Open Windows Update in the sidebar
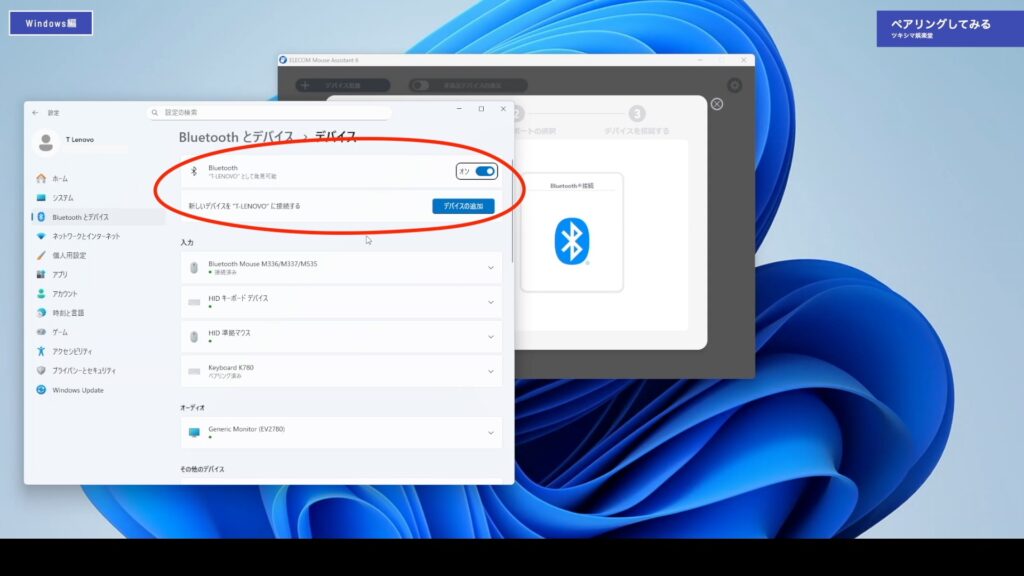This screenshot has width=1024, height=576. [x=77, y=390]
